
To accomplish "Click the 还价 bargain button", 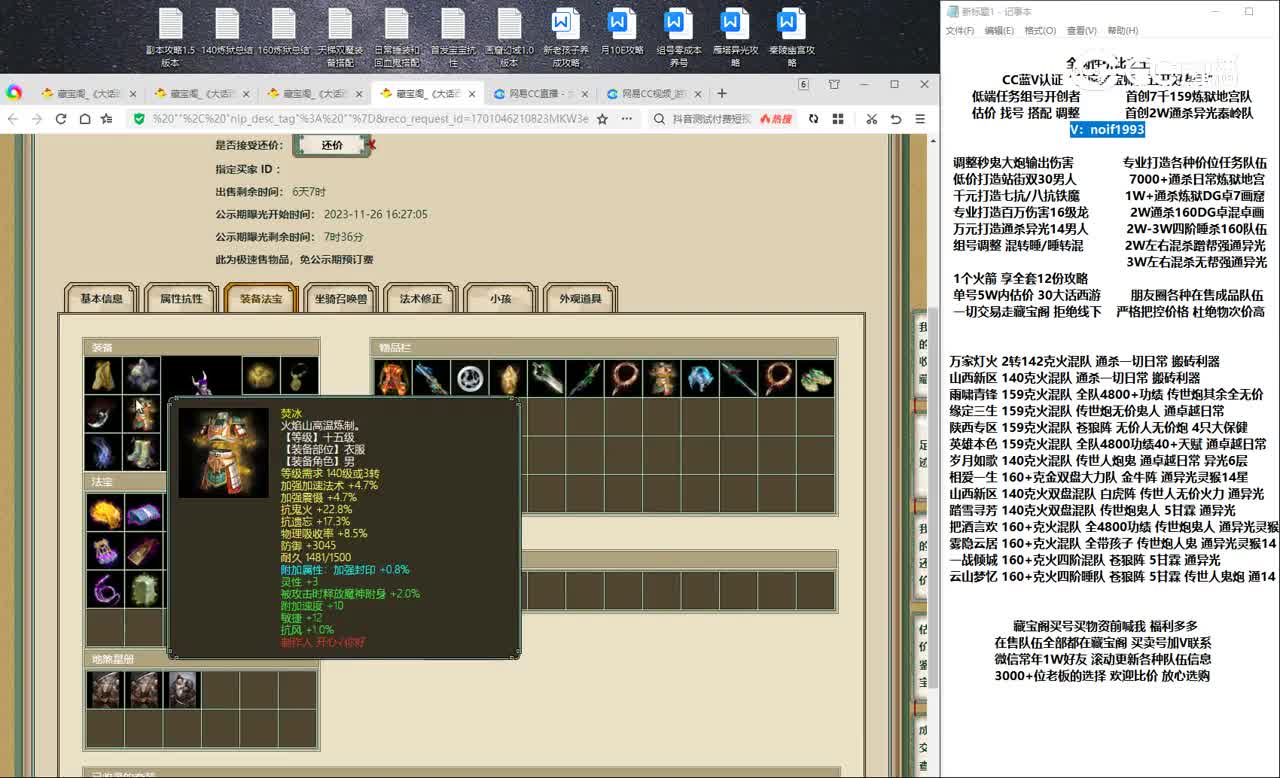I will 332,145.
